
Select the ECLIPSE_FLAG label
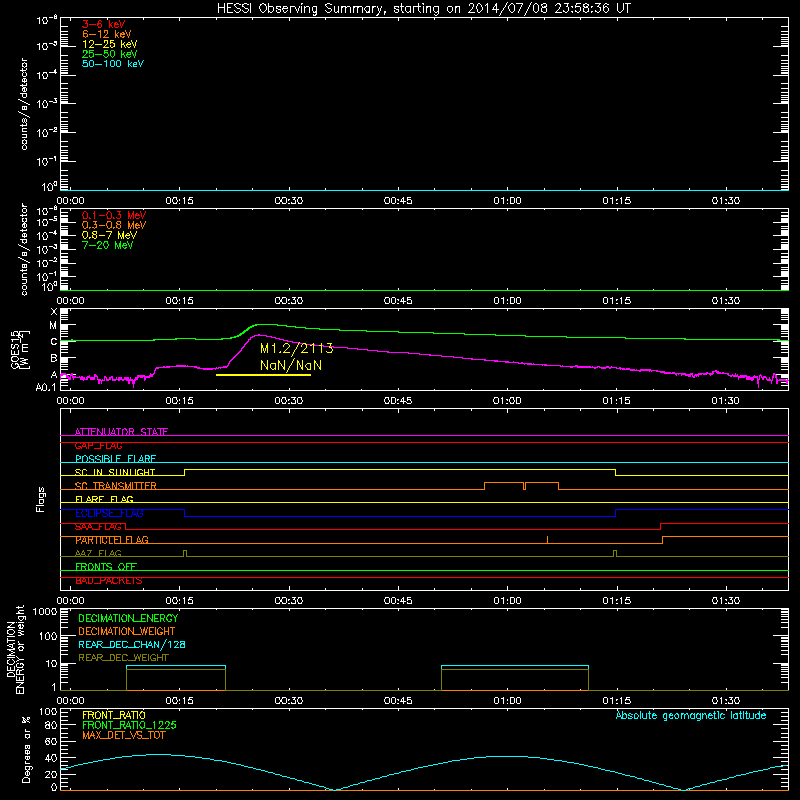[x=109, y=513]
